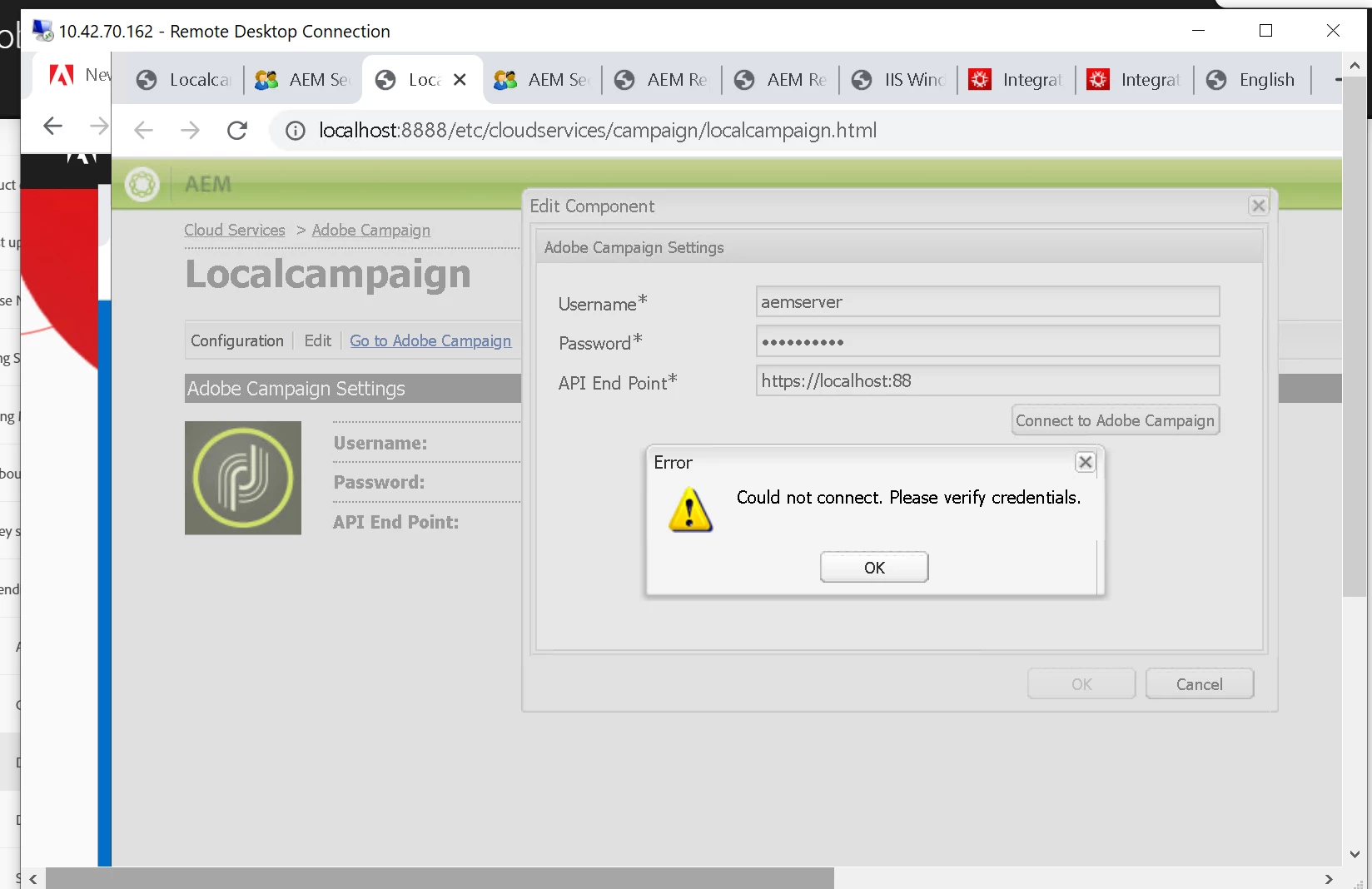Go forward with inner browser forward arrow
The image size is (1372, 889).
point(191,130)
